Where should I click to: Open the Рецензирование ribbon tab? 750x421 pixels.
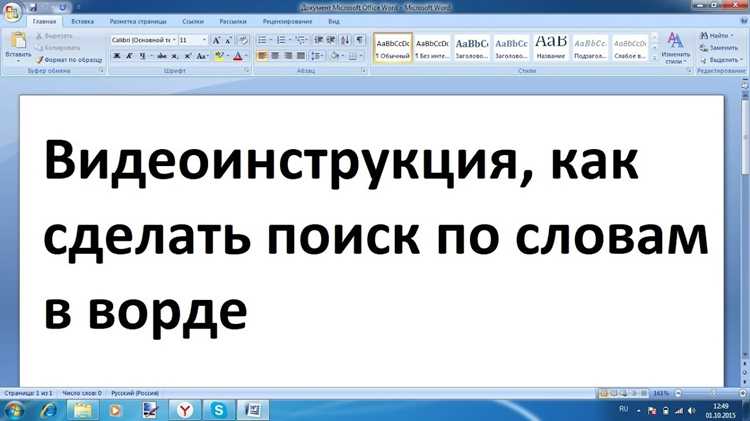click(287, 22)
